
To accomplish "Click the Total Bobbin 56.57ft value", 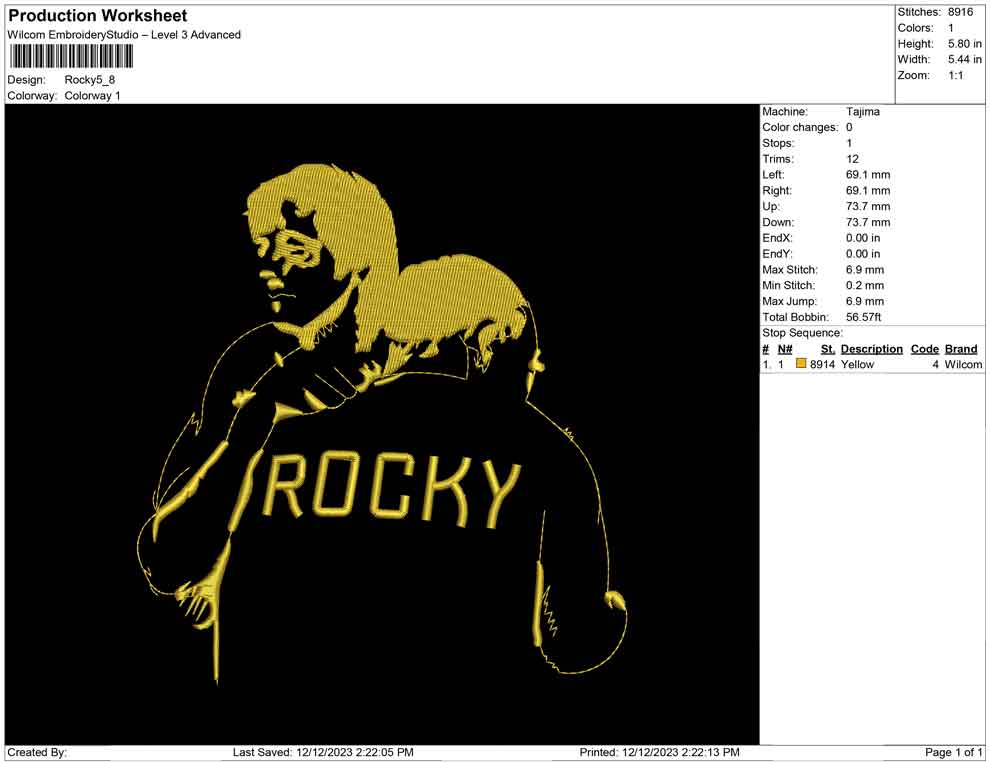I will (x=863, y=317).
